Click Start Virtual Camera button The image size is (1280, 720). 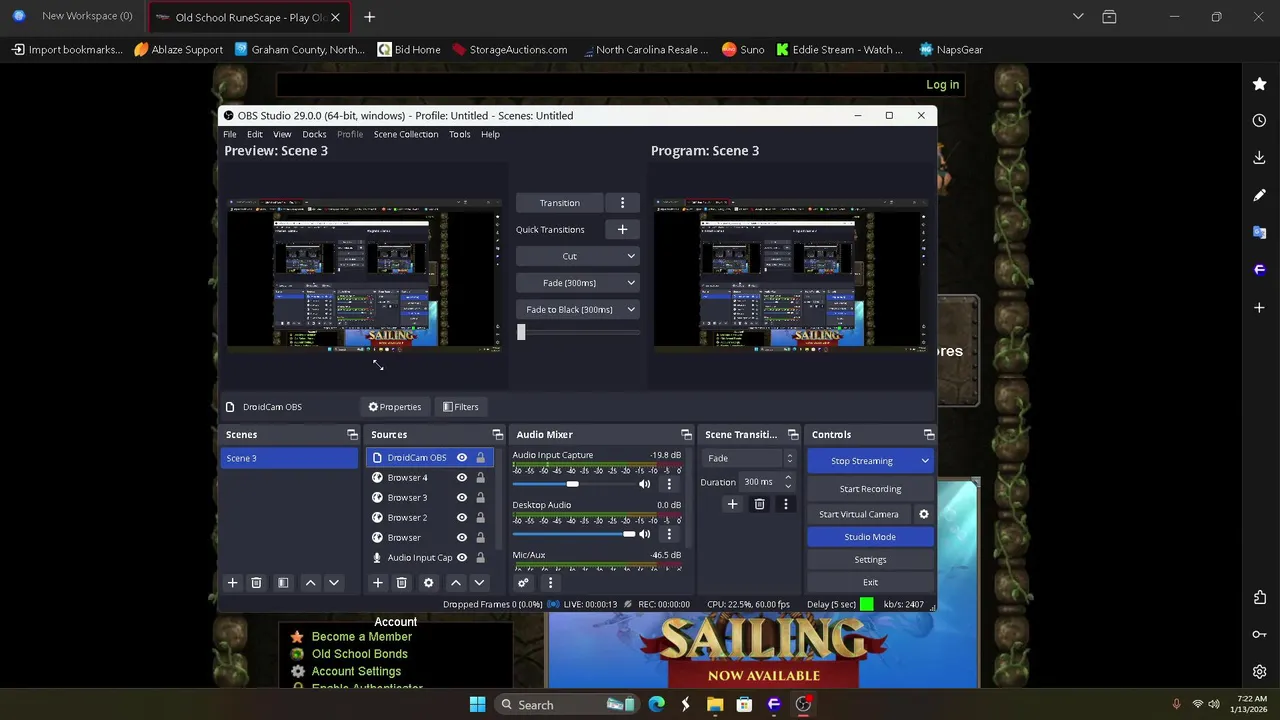(x=859, y=514)
